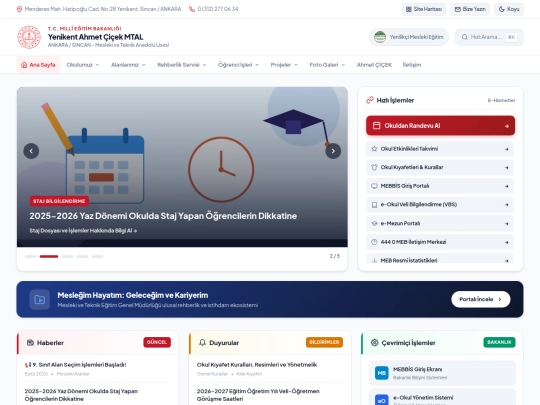The image size is (540, 405).
Task: Click the newspaper icon beside Haberler
Action: 30,343
